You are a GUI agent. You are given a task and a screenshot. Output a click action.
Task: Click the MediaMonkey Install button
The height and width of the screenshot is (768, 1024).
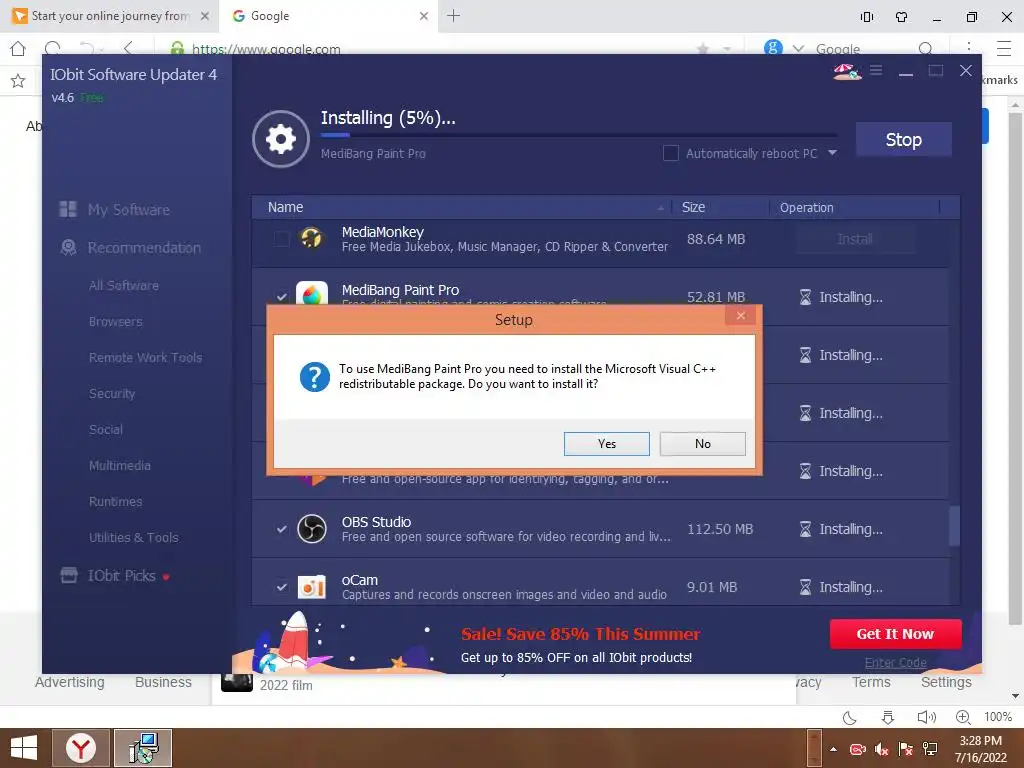855,239
